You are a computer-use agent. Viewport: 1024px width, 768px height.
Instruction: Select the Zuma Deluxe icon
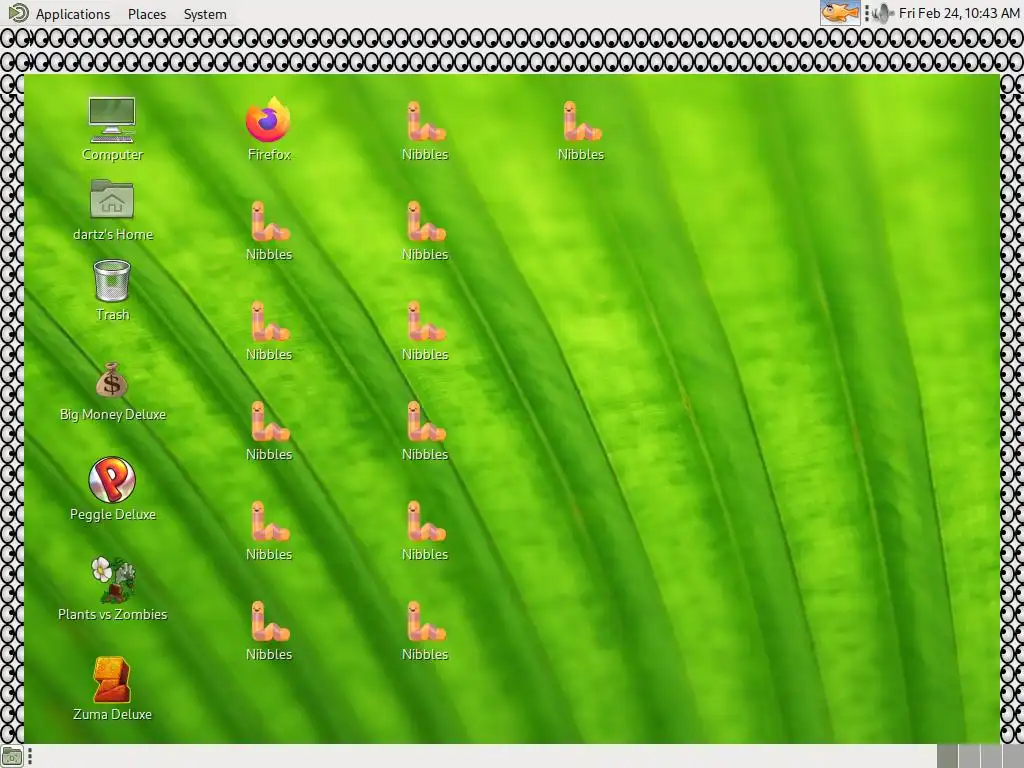click(x=112, y=690)
